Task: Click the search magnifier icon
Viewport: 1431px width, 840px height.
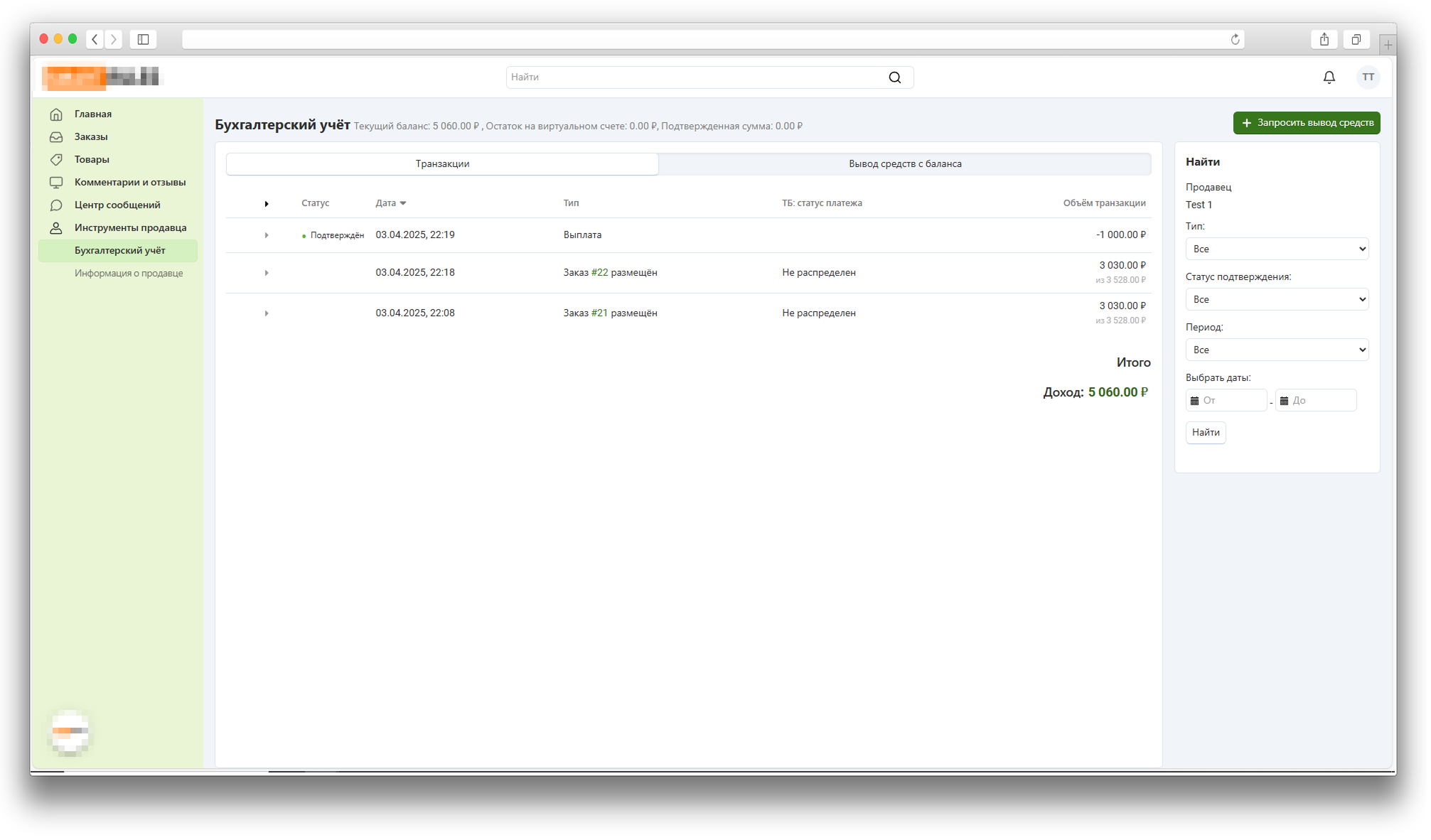Action: (x=894, y=77)
